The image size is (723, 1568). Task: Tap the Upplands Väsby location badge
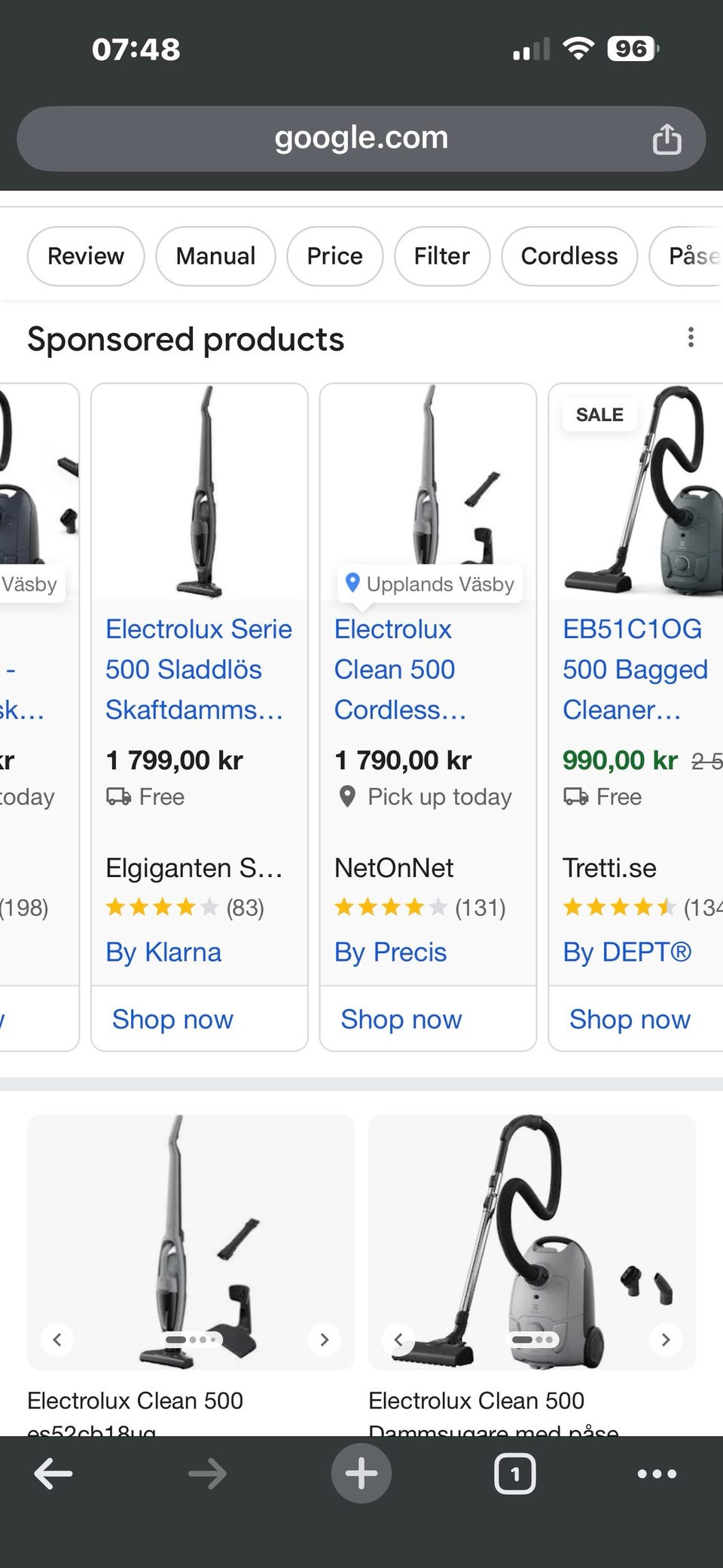430,584
